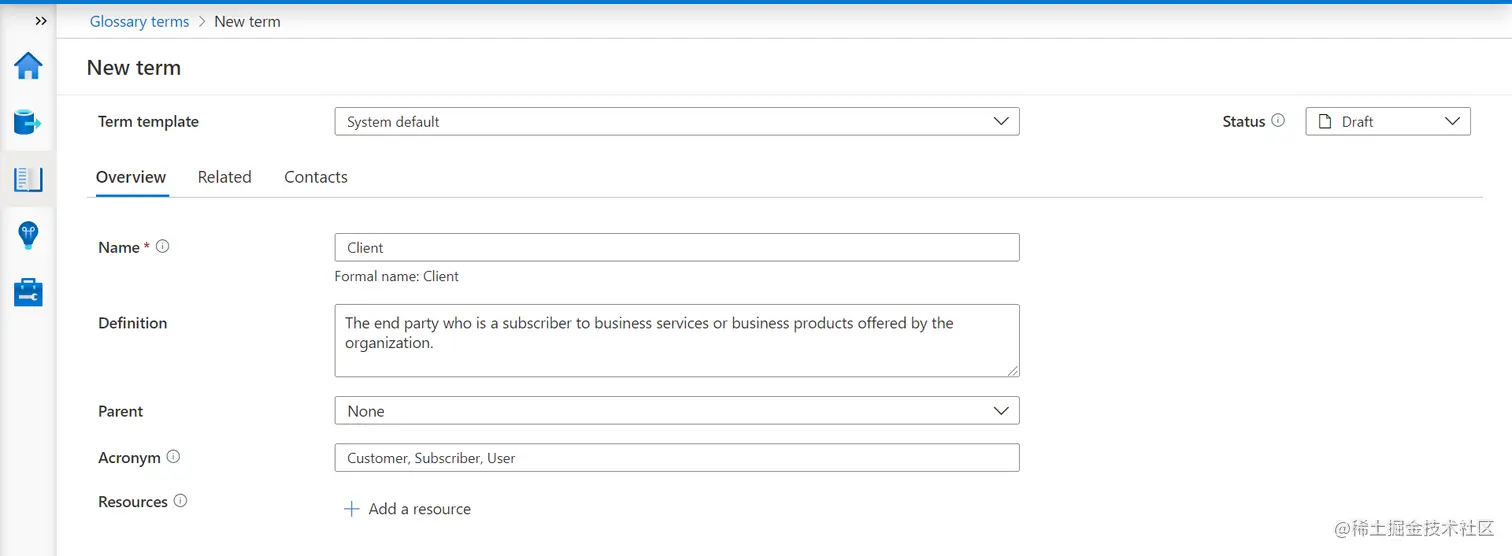Viewport: 1512px width, 556px height.
Task: Open the Home icon in sidebar
Action: 28,66
